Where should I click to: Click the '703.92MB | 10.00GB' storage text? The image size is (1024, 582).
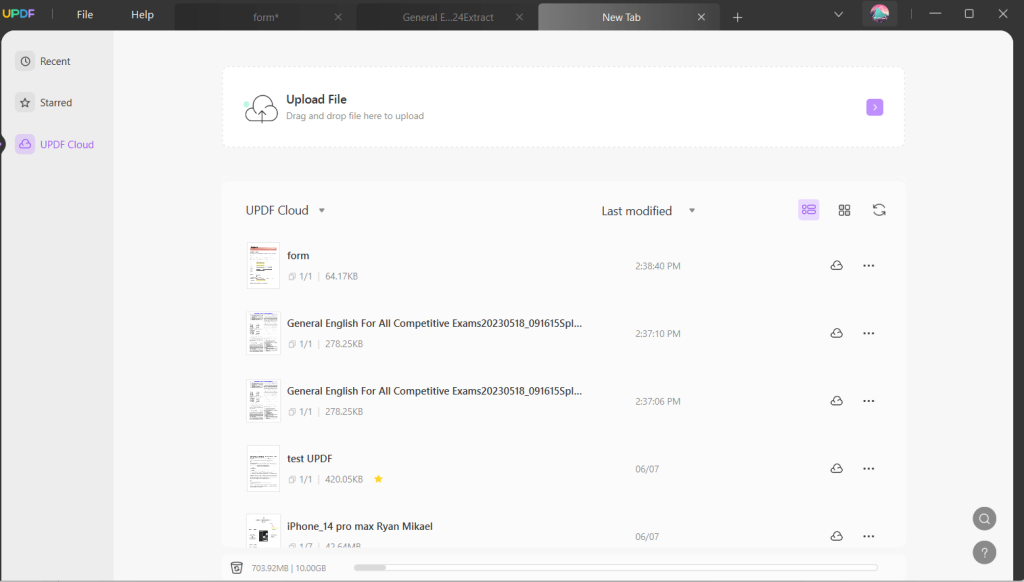pyautogui.click(x=289, y=568)
